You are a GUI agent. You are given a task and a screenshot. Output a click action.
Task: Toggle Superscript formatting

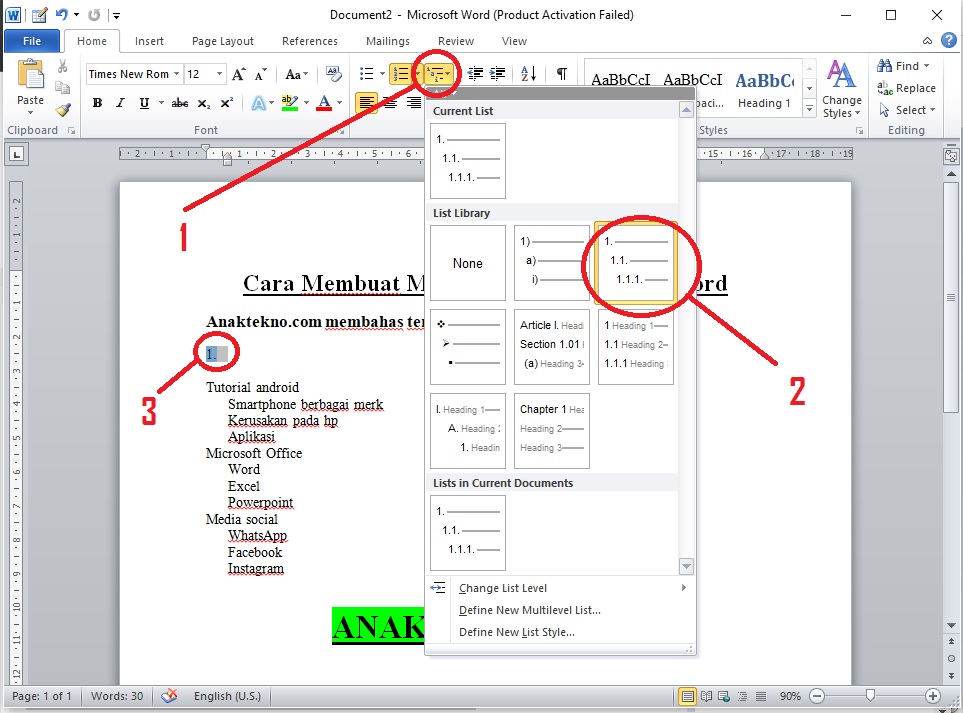click(x=227, y=103)
